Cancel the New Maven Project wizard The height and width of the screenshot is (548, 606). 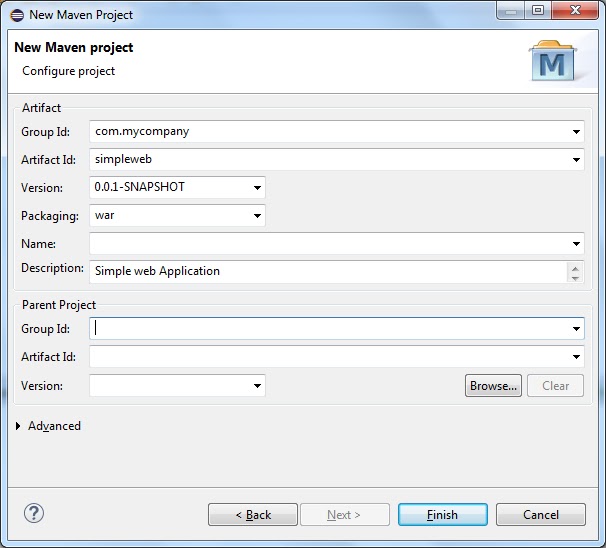[x=541, y=515]
